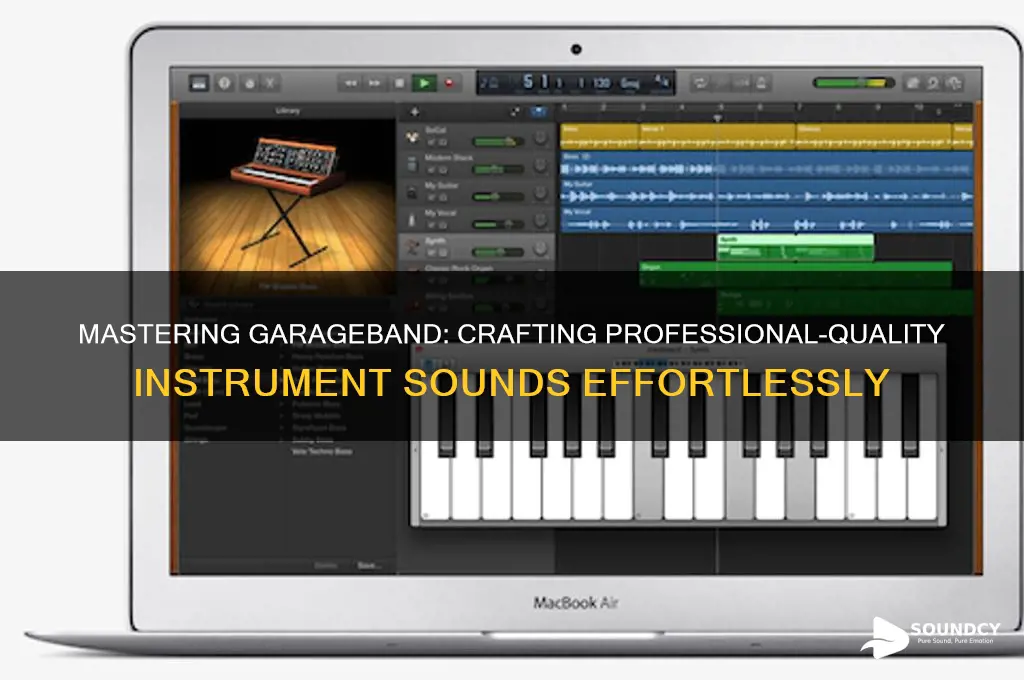Adjust the master volume slider
Image resolution: width=1024 pixels, height=680 pixels.
pos(854,83)
